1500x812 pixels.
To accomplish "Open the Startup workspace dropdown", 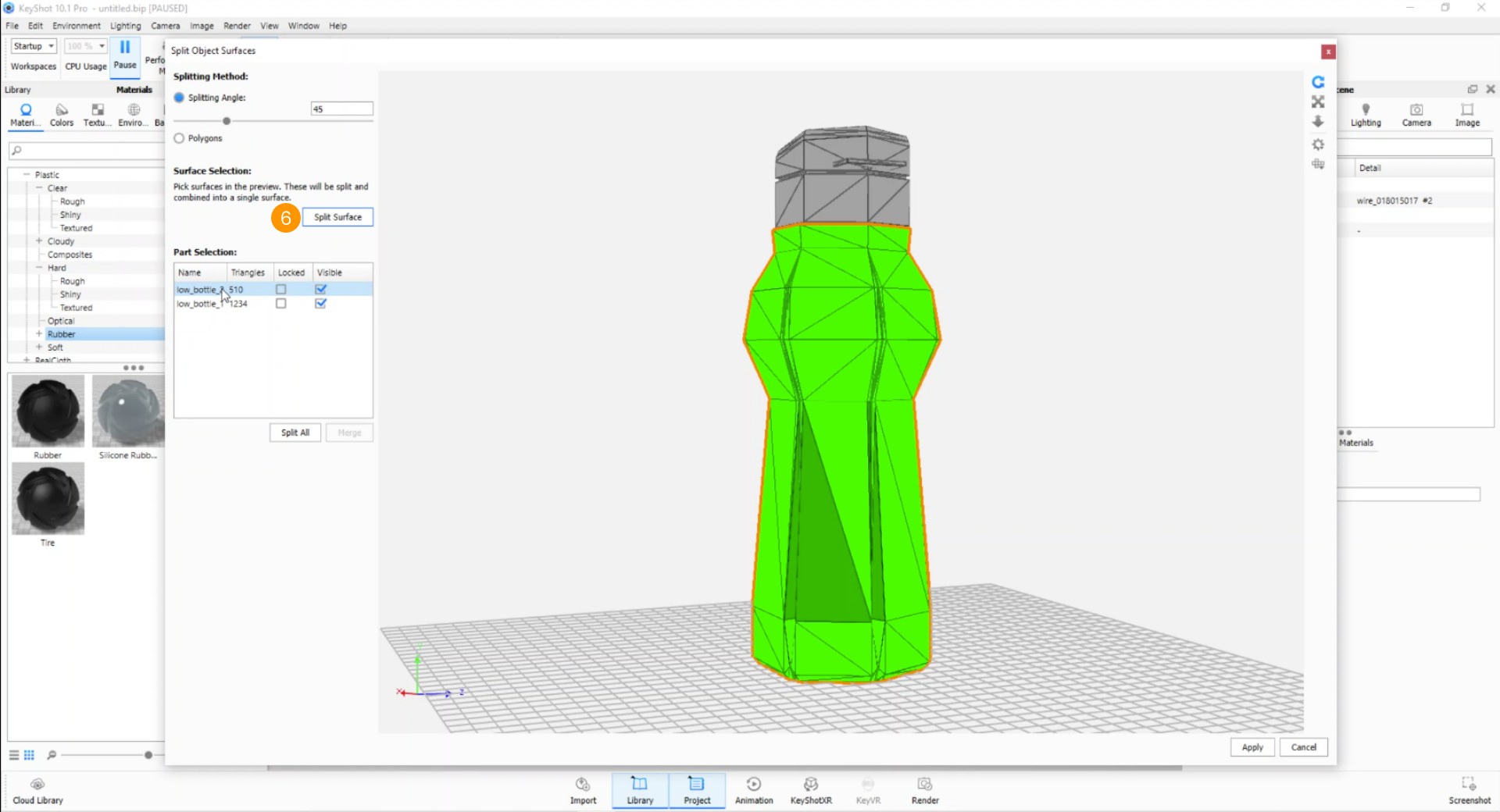I will 33,45.
